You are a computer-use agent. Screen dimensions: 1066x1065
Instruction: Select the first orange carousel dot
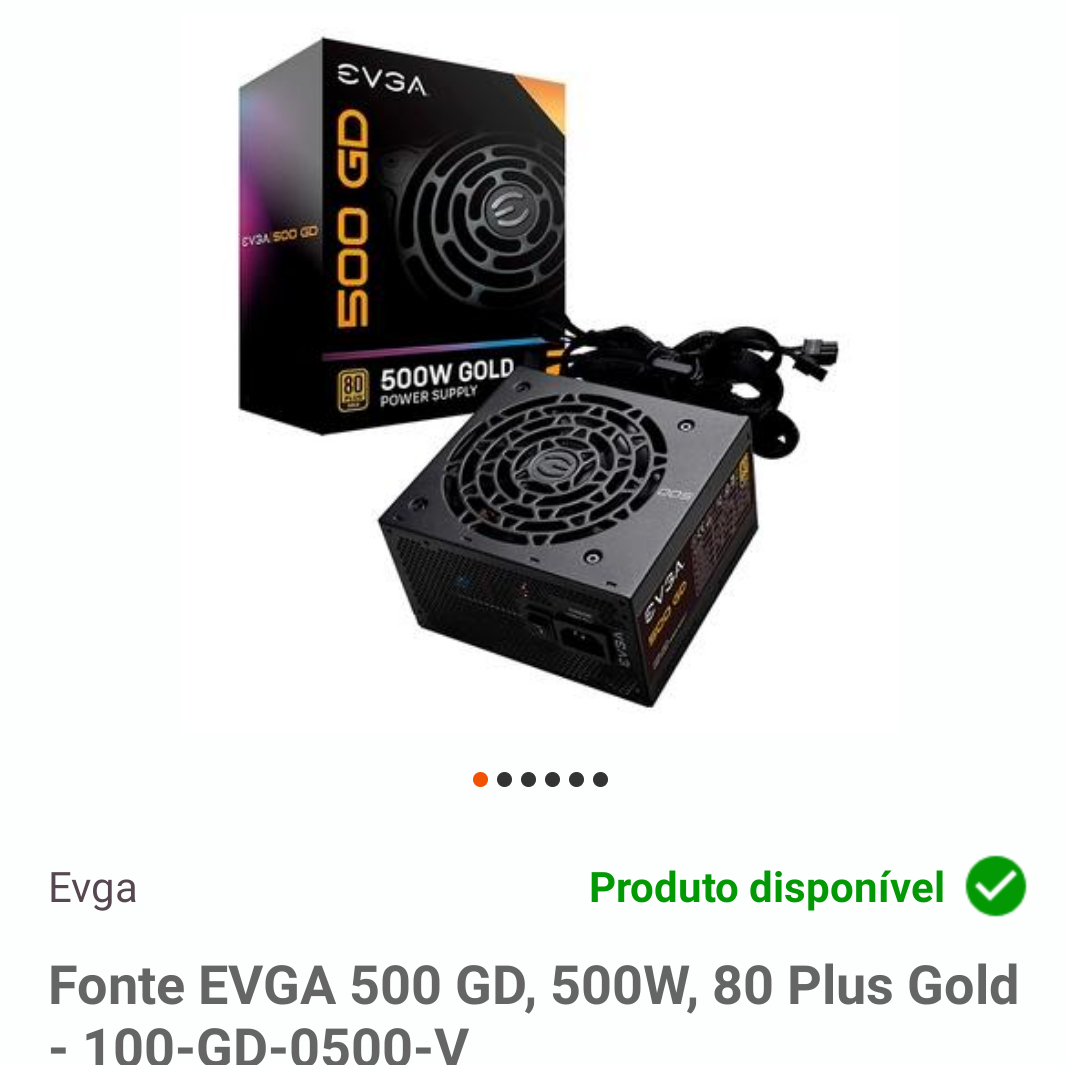480,779
